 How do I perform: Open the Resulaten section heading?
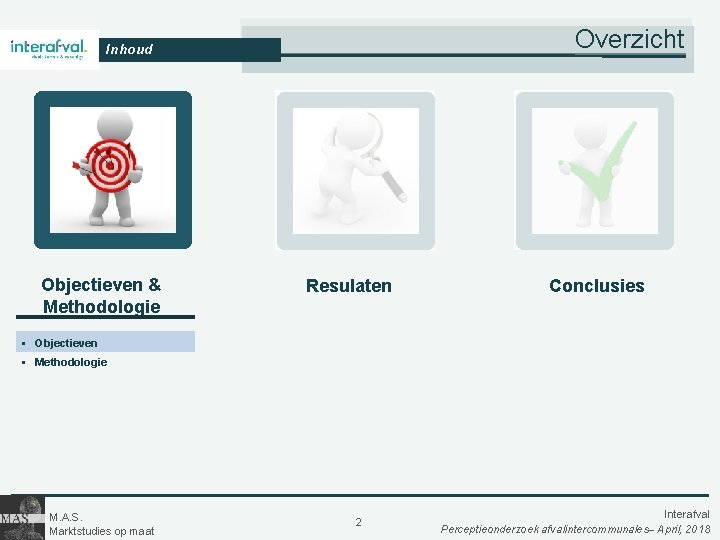[x=349, y=286]
